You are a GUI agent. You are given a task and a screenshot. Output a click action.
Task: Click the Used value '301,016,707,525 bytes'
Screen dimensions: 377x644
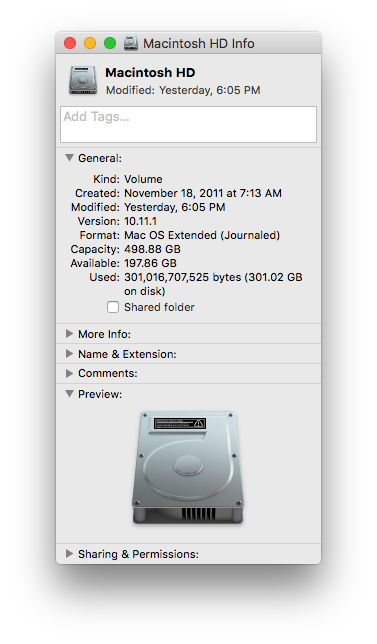pos(183,277)
